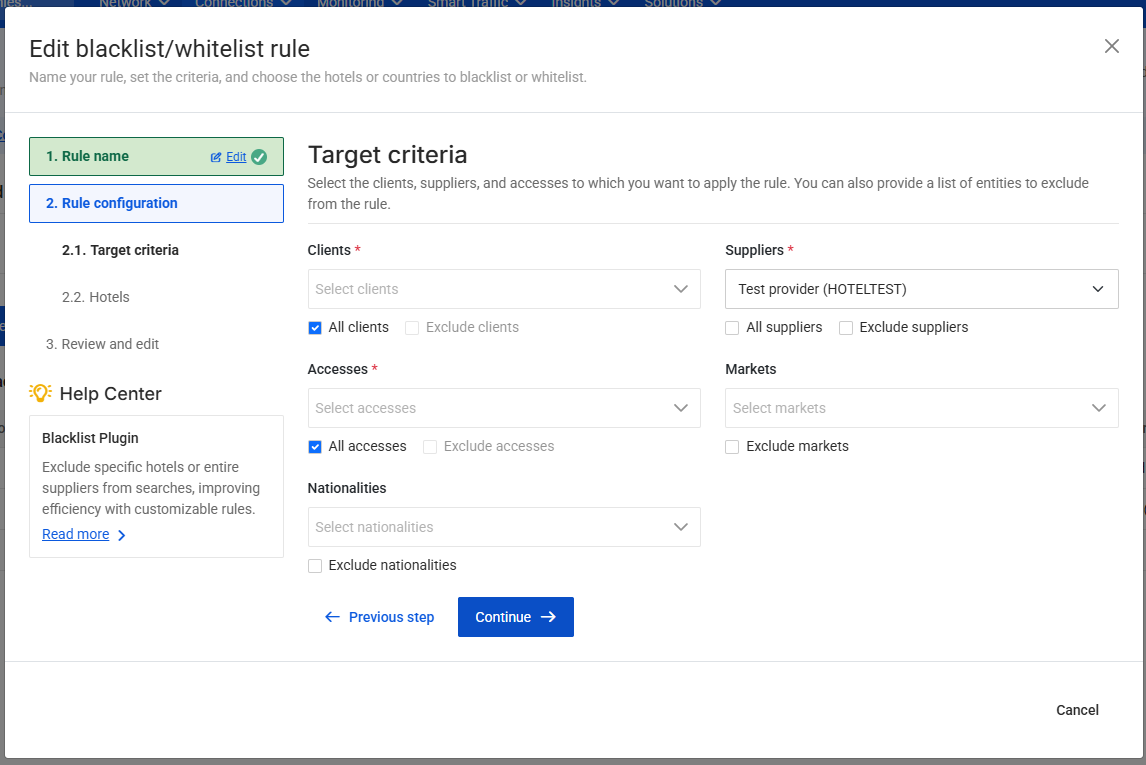This screenshot has height=765, width=1146.
Task: Enable the All suppliers checkbox
Action: (x=732, y=327)
